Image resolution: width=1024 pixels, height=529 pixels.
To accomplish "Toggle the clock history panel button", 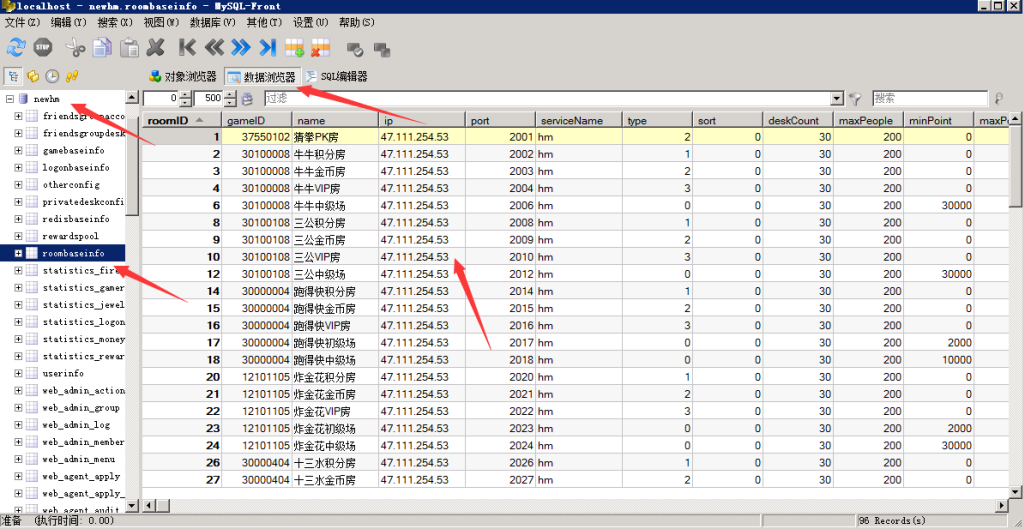I will (x=52, y=76).
